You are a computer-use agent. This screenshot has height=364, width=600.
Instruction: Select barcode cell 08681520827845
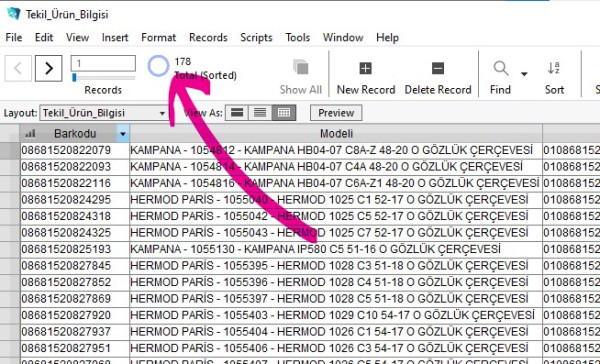(75, 265)
